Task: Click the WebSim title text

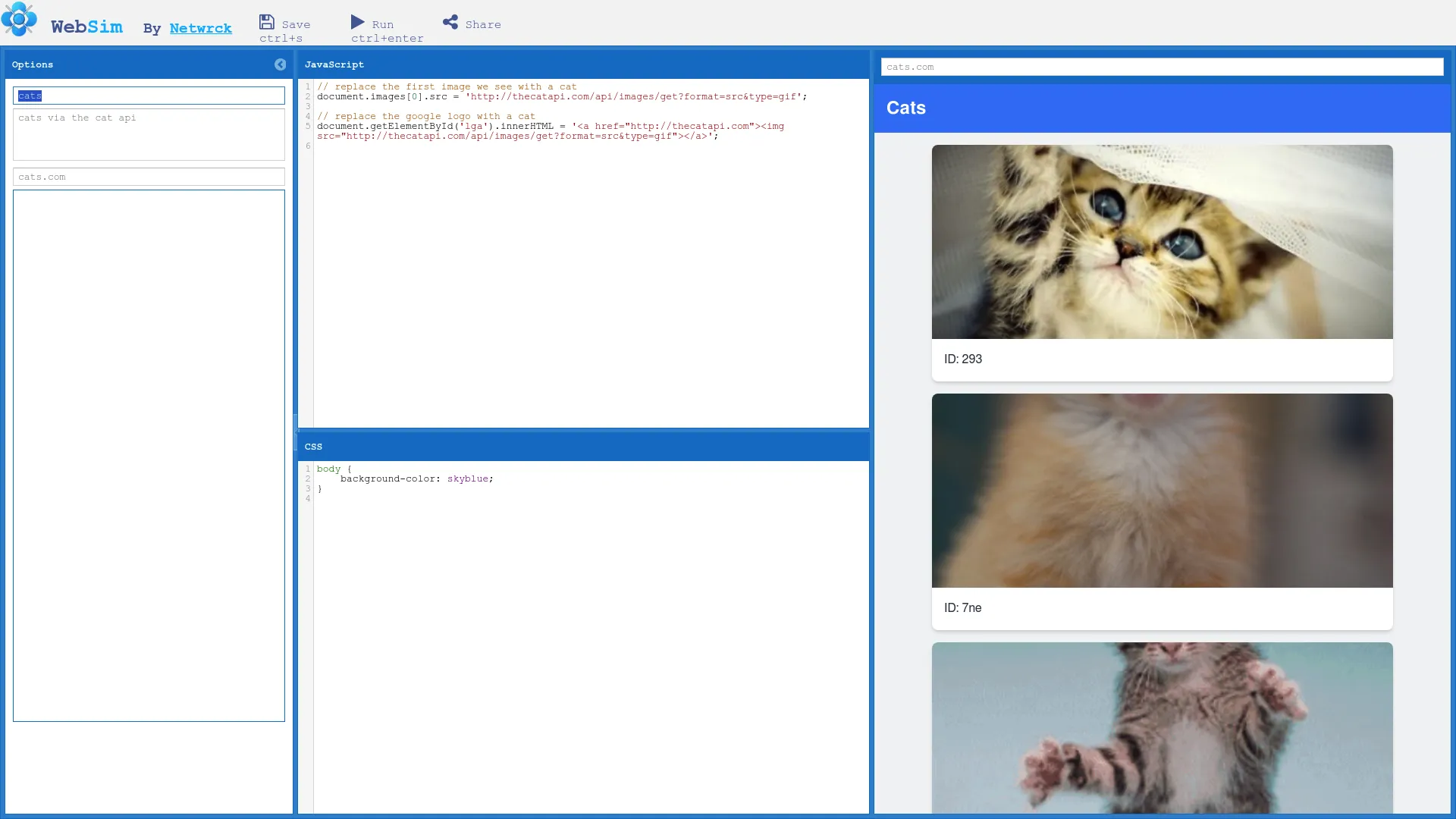Action: click(x=86, y=27)
